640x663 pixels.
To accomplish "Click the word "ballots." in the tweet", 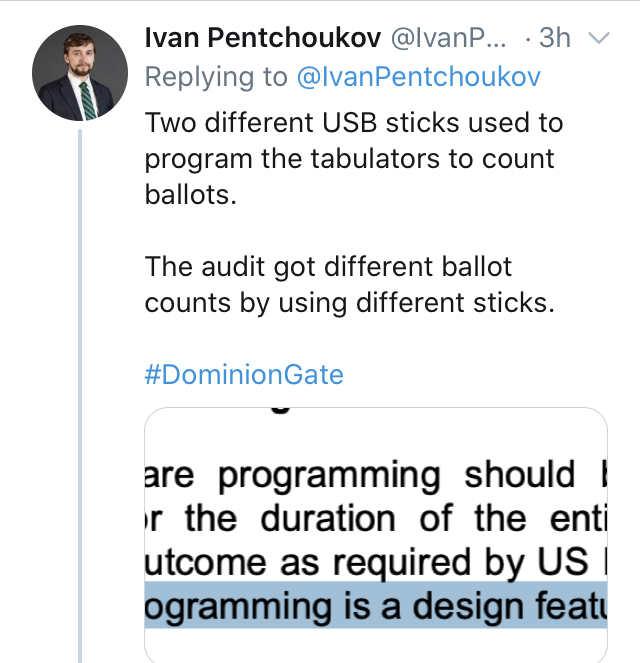I will point(191,195).
